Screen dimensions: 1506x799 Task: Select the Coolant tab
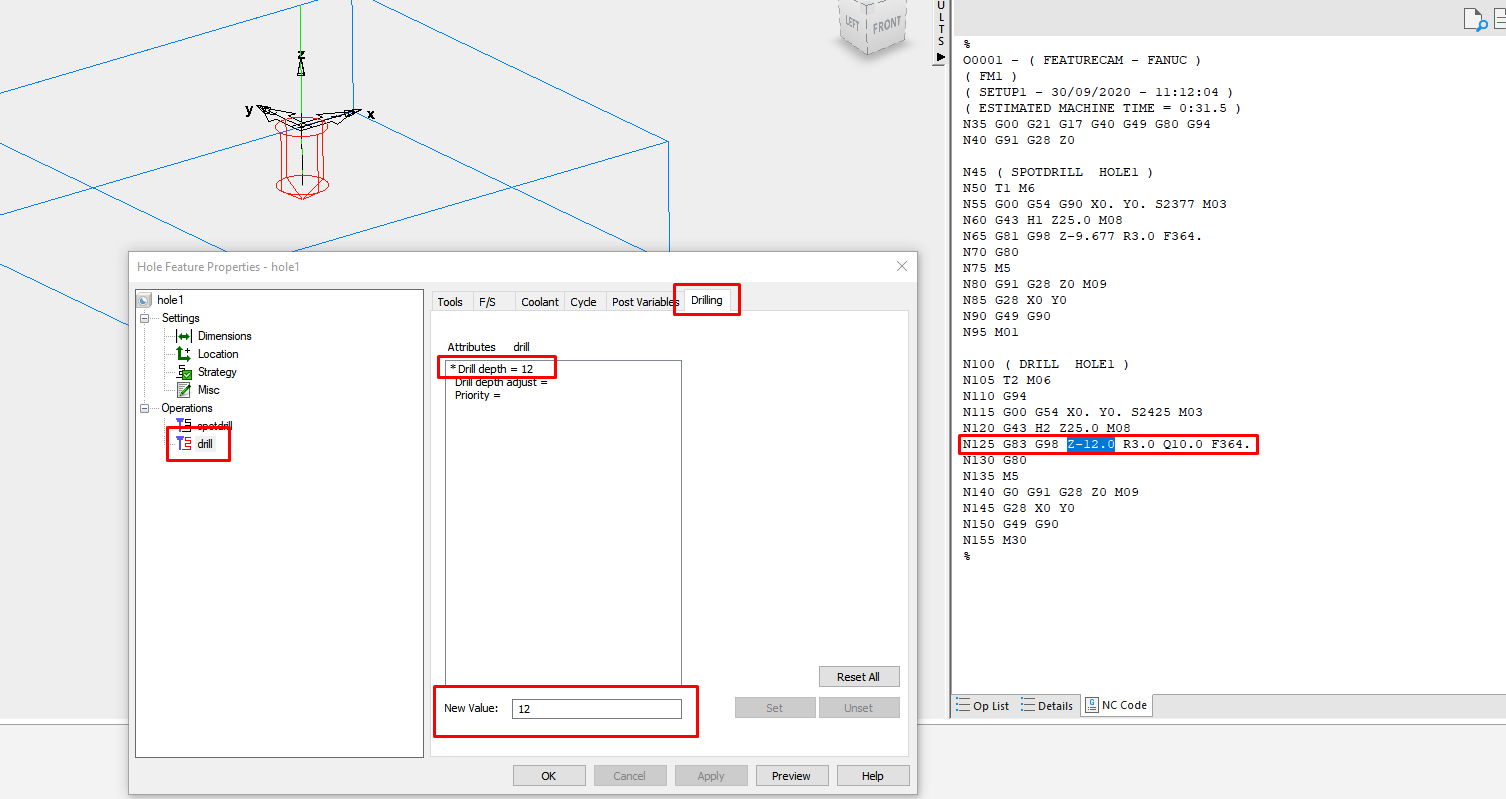pos(540,301)
